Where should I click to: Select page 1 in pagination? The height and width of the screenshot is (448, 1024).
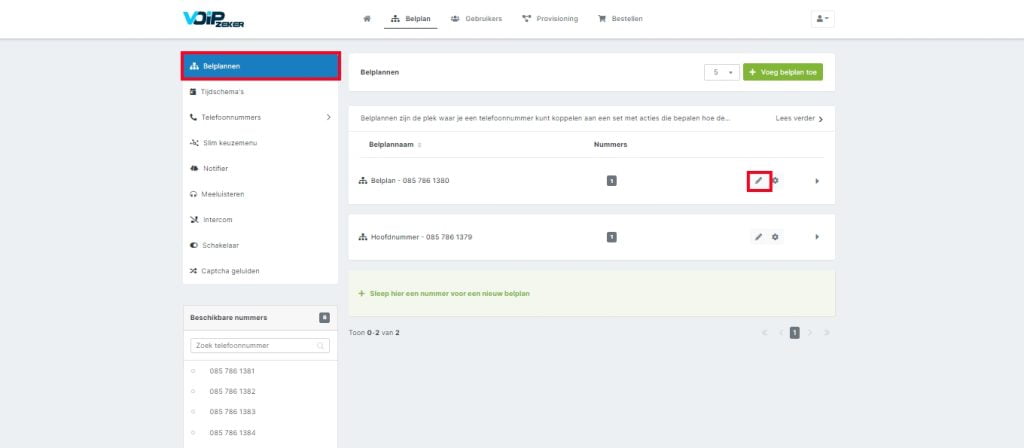coord(795,333)
